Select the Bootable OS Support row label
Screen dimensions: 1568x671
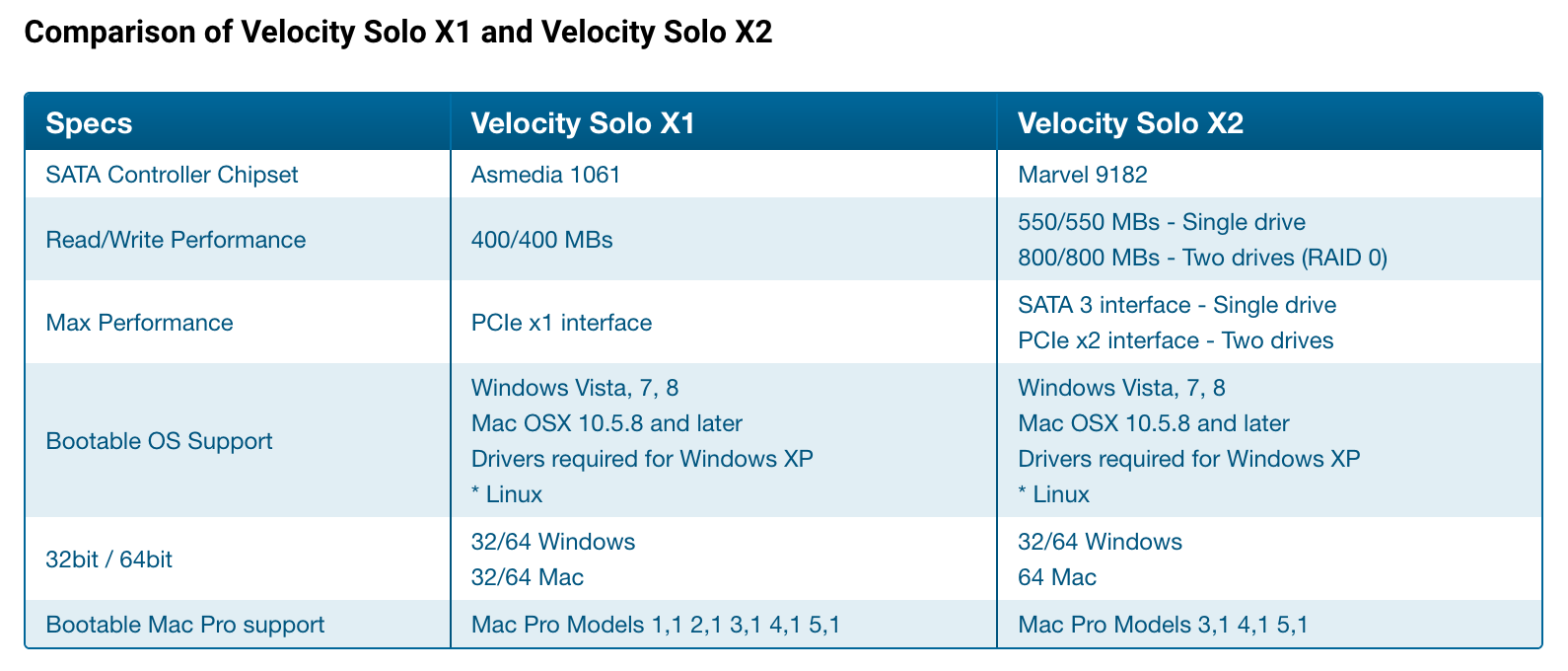159,441
